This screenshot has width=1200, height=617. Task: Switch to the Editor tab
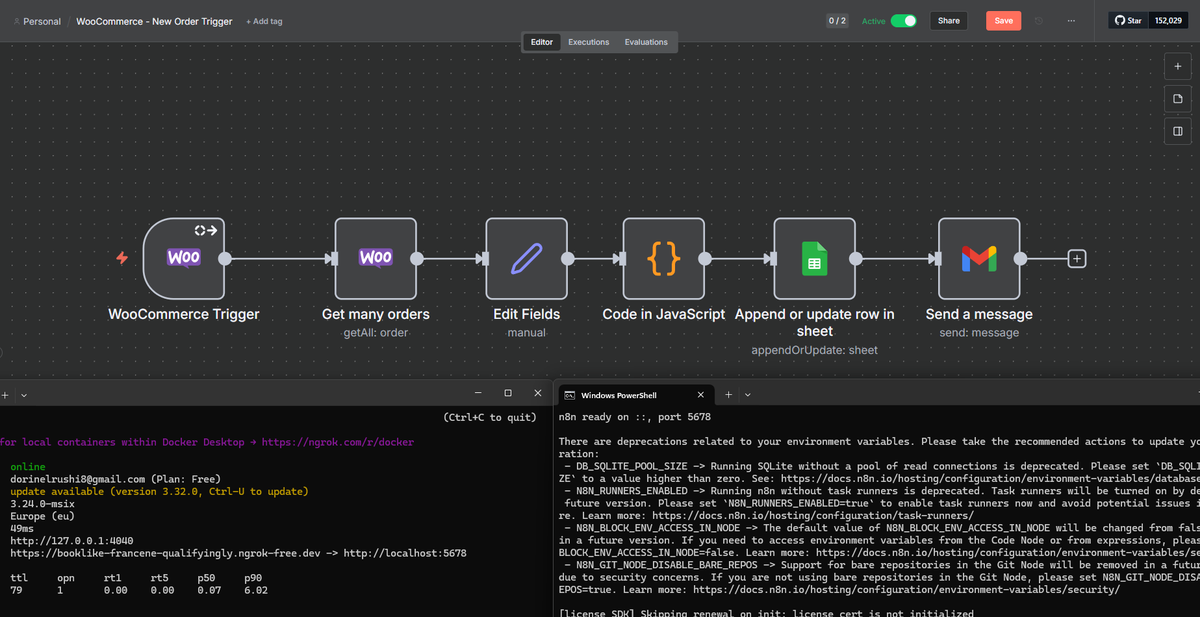542,42
